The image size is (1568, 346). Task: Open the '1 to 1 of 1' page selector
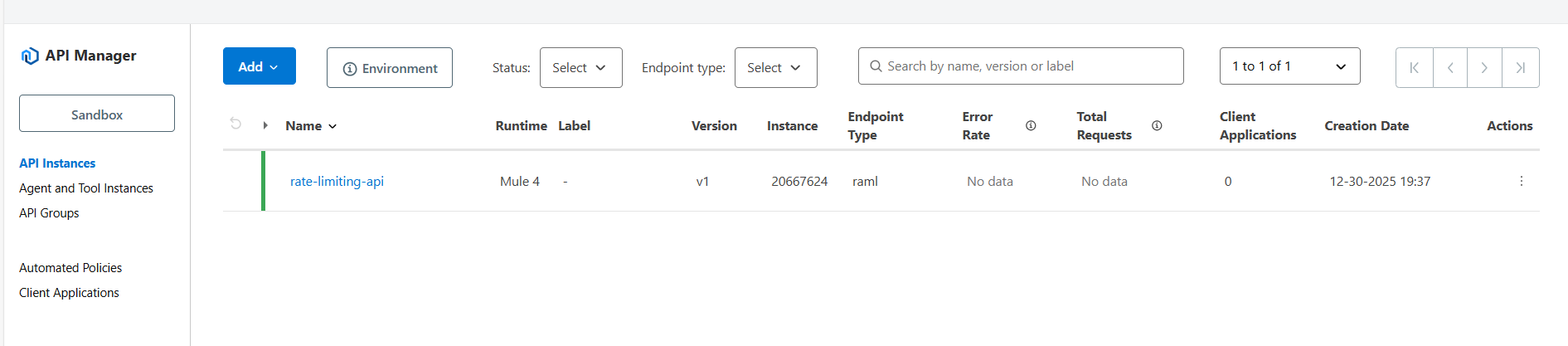coord(1289,66)
